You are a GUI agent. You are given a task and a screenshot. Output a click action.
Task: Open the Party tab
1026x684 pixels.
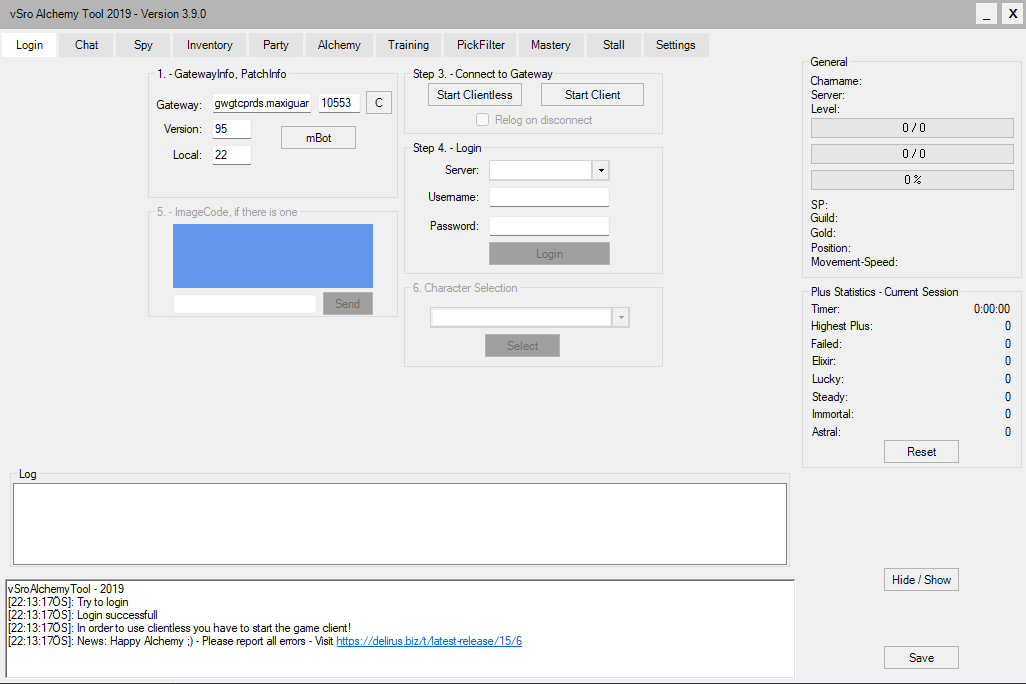tap(275, 45)
